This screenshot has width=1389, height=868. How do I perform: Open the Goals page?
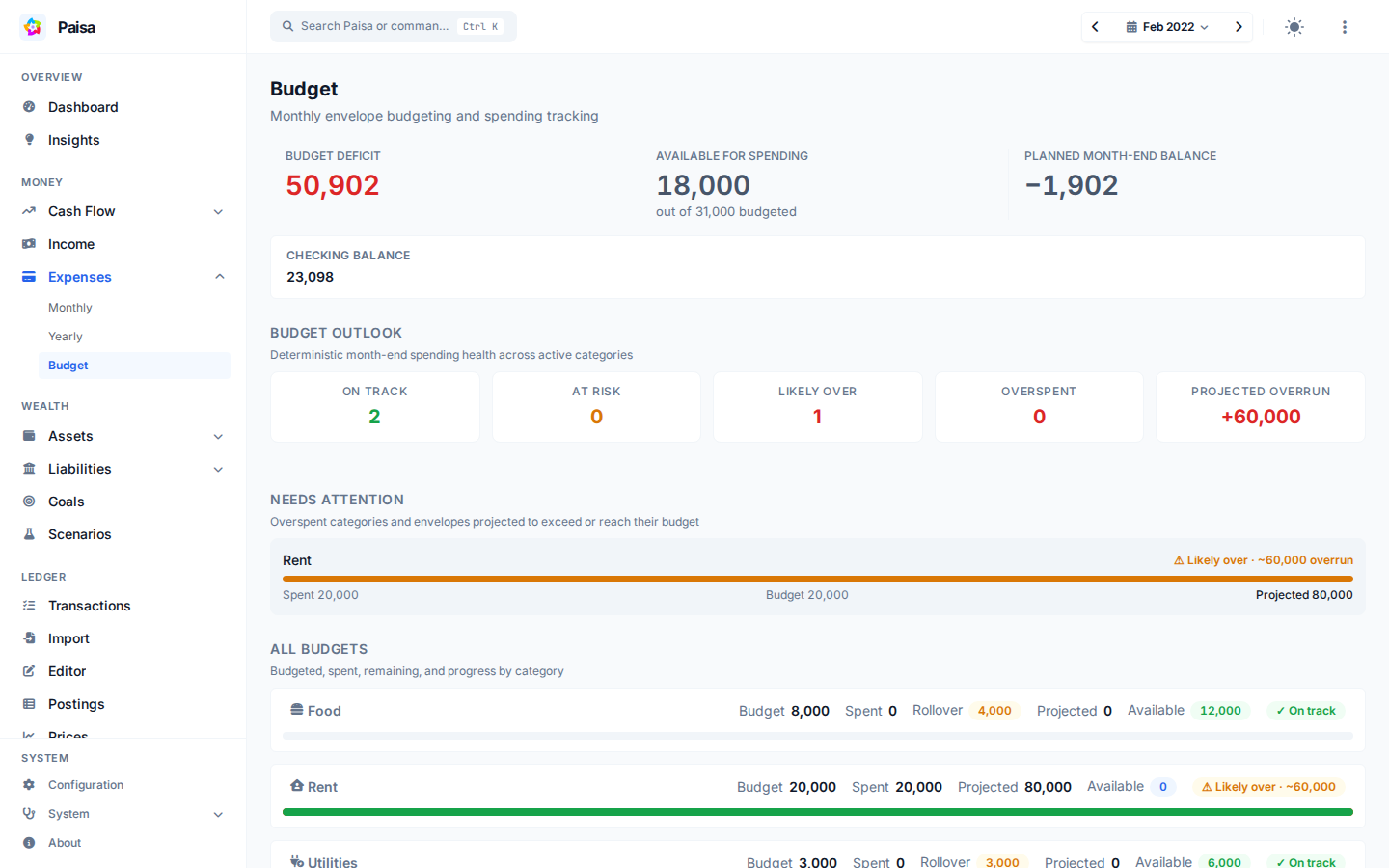(123, 502)
